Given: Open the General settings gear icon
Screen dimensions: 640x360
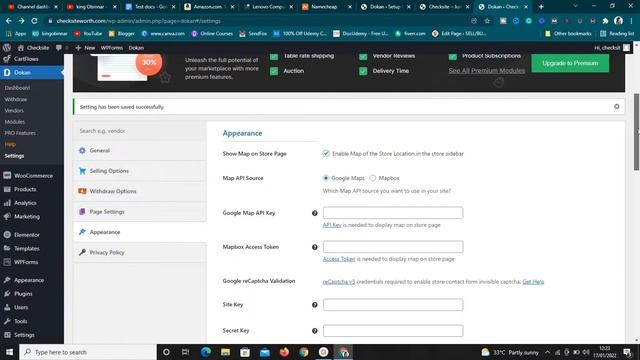Looking at the screenshot, I should (82, 151).
